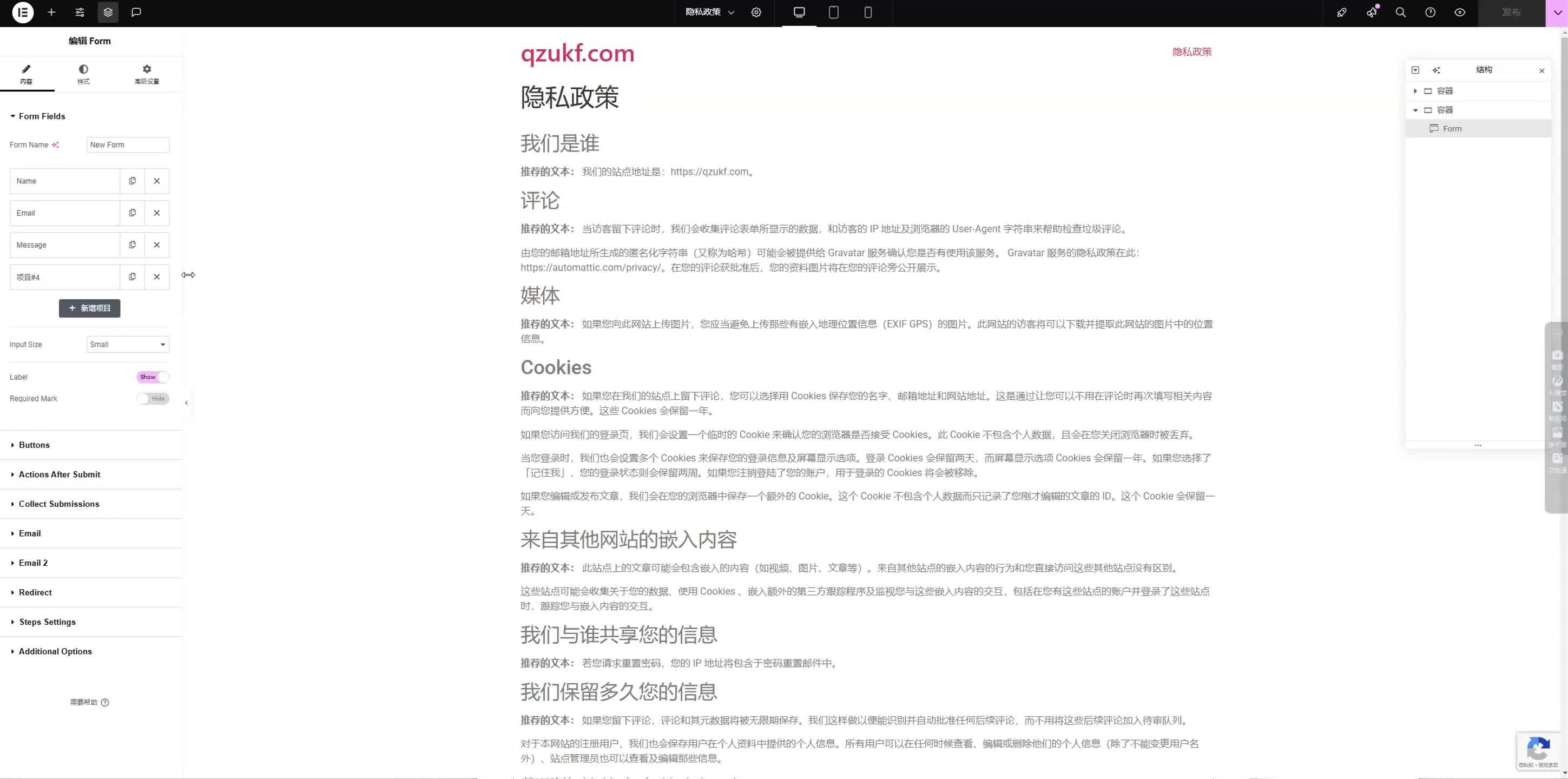Open Site Settings sliders icon

point(79,12)
